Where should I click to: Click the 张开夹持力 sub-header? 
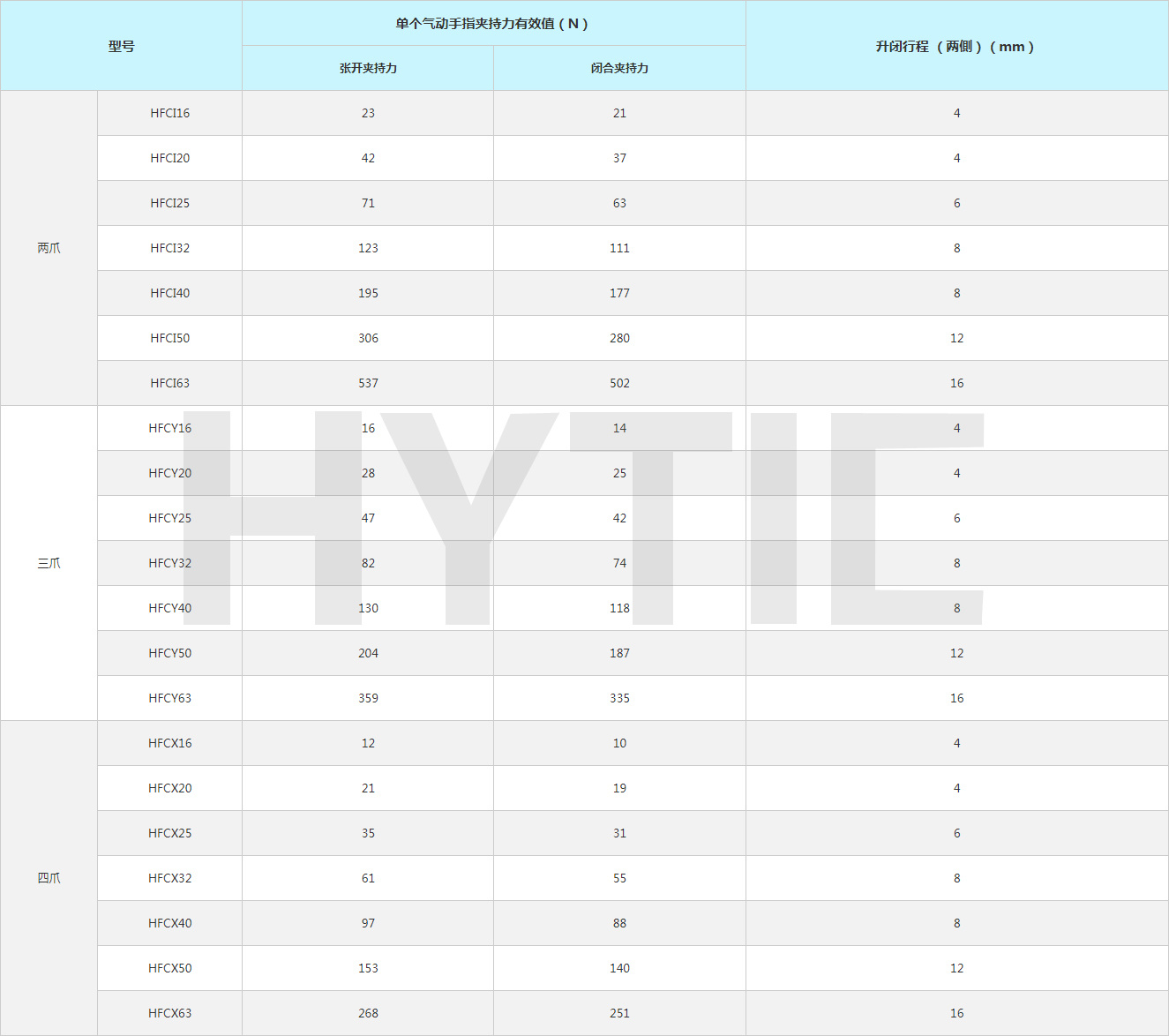point(368,68)
